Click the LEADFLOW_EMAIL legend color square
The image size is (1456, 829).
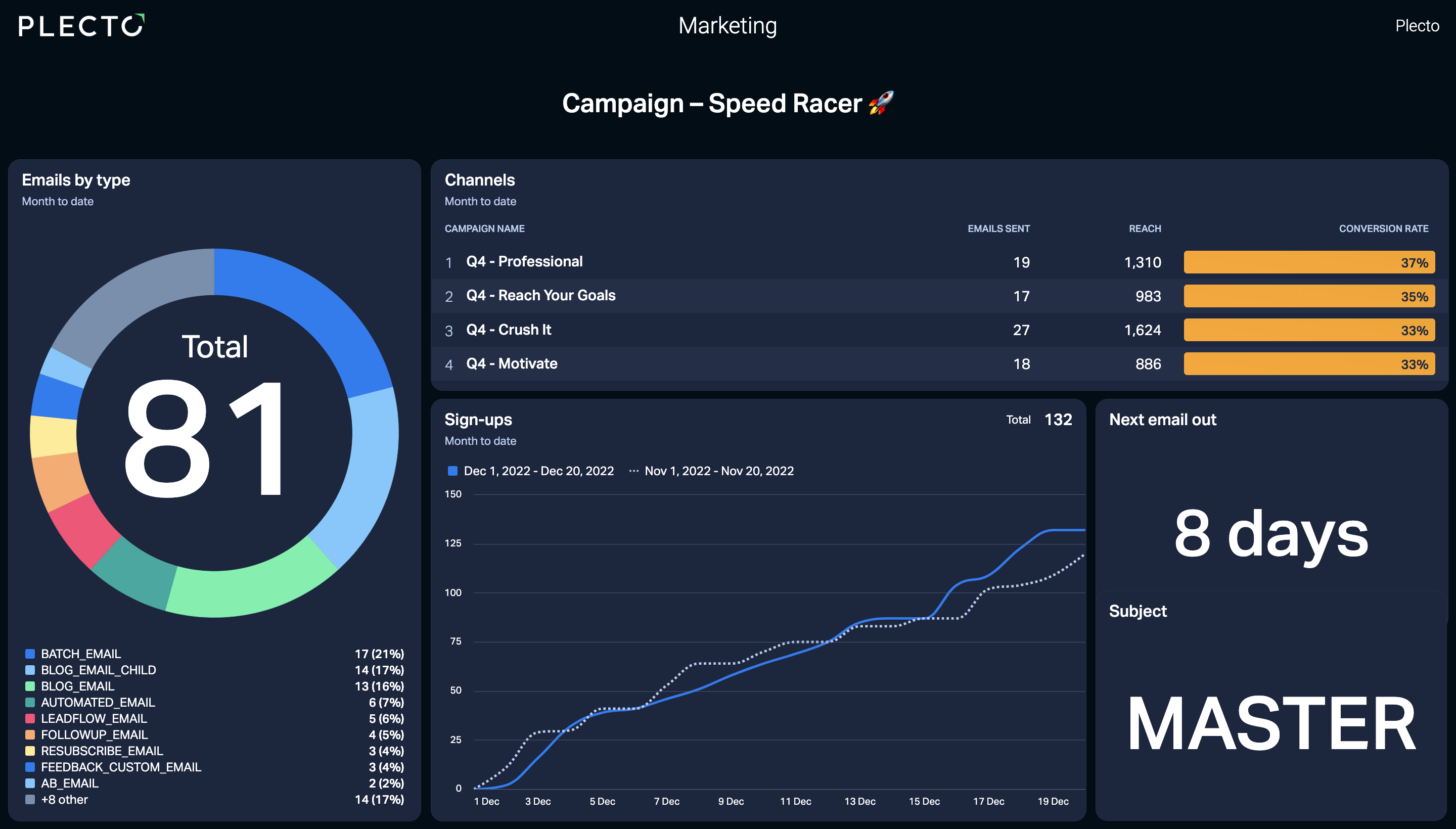30,718
